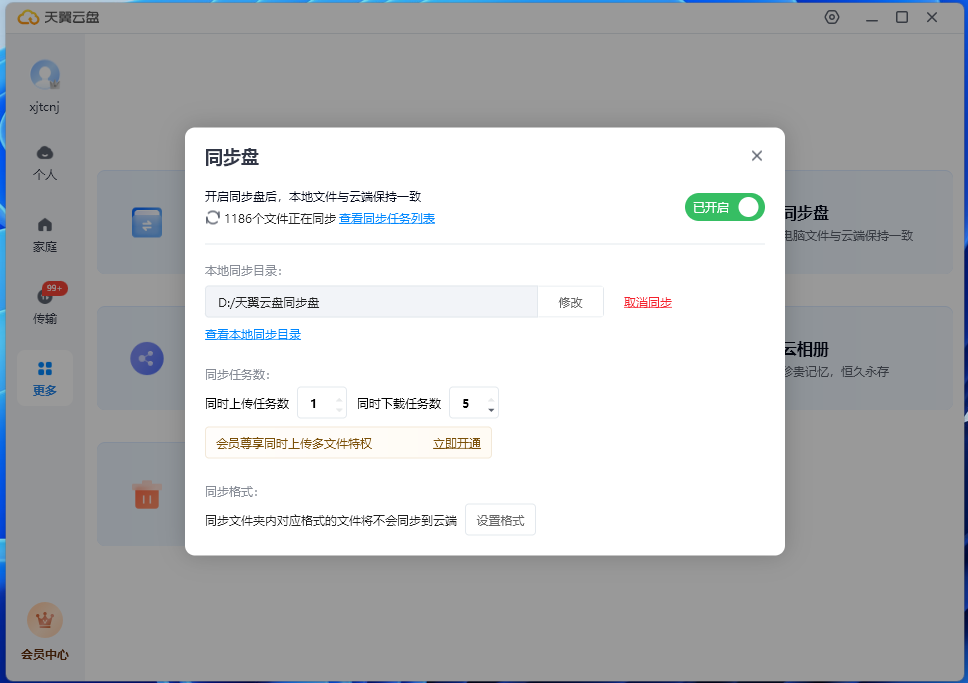The height and width of the screenshot is (683, 968).
Task: Open 家庭 home section in sidebar
Action: point(45,235)
